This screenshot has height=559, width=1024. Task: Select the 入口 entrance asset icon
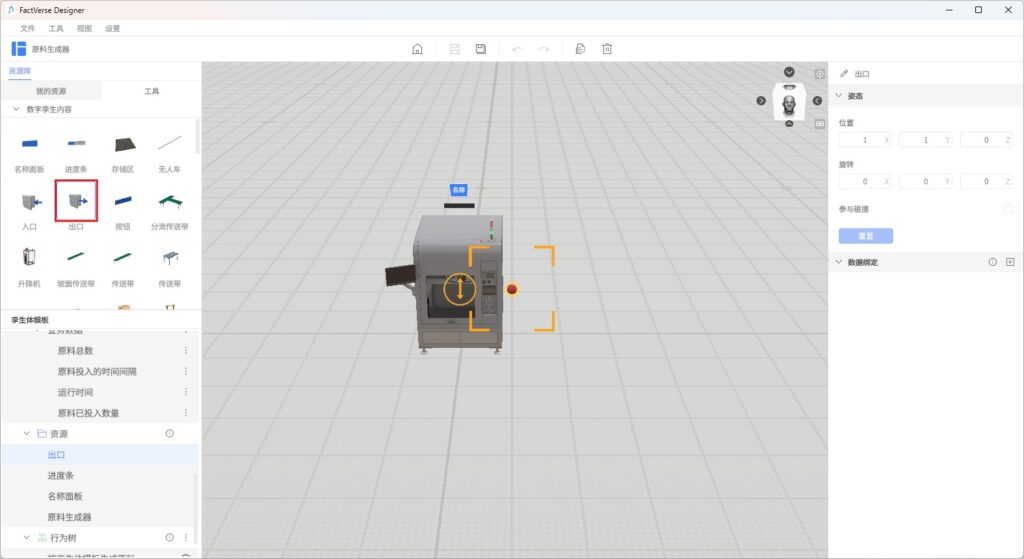coord(29,201)
